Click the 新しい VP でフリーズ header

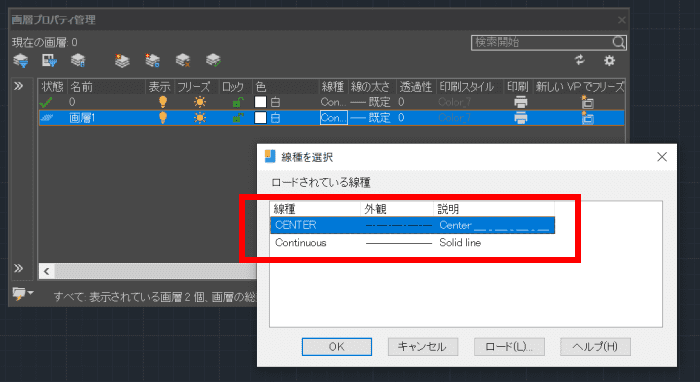click(x=579, y=87)
